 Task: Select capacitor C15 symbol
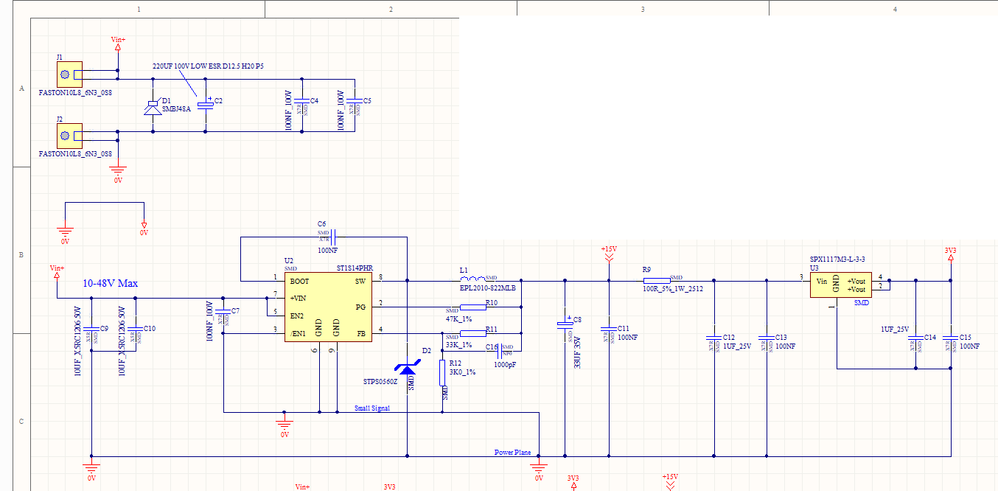tap(951, 338)
